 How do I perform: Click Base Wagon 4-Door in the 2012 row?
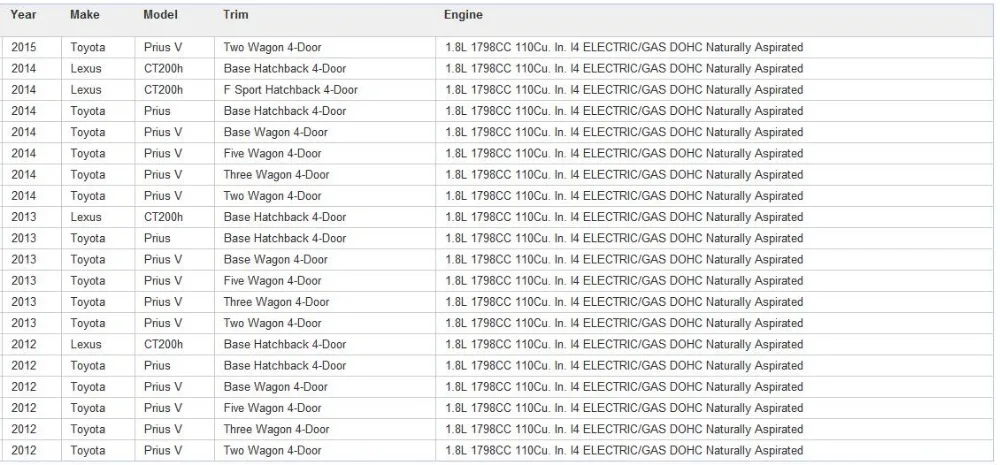click(276, 387)
